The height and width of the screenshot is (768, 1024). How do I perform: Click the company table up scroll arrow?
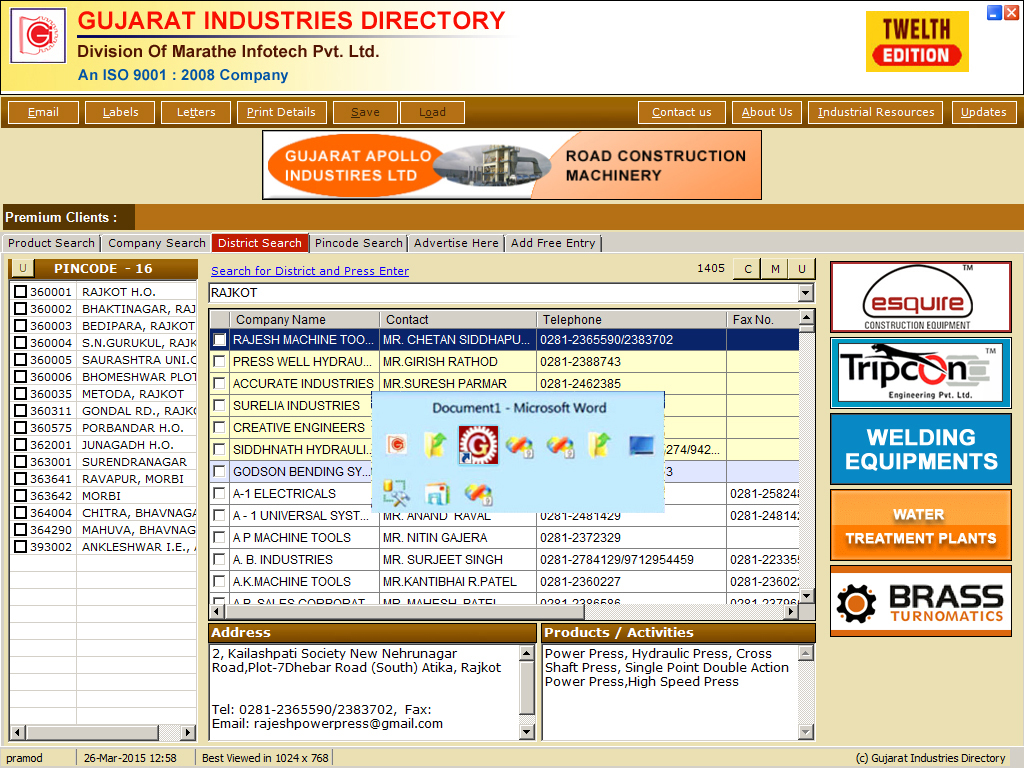click(807, 318)
